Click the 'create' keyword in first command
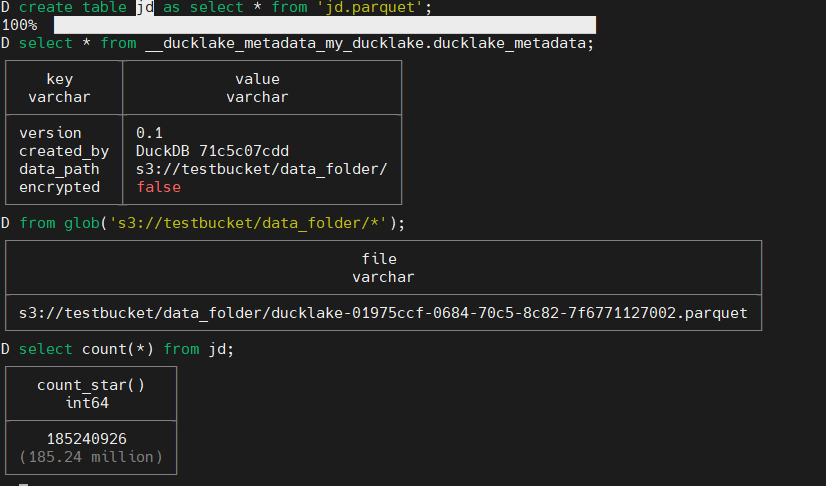Image resolution: width=826 pixels, height=486 pixels. point(46,7)
